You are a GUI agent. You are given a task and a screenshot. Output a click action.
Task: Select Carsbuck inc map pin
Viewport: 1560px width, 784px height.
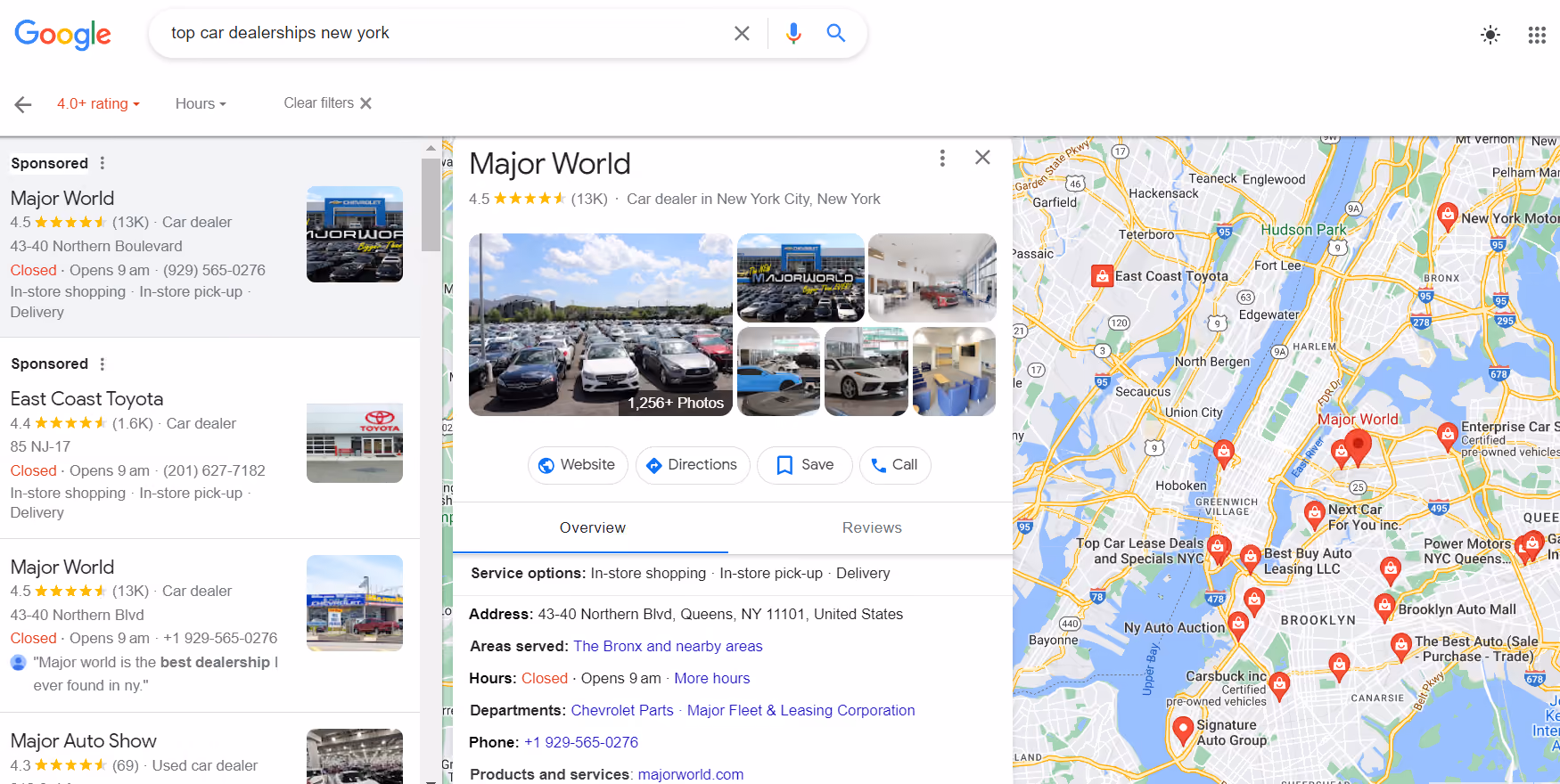1279,684
